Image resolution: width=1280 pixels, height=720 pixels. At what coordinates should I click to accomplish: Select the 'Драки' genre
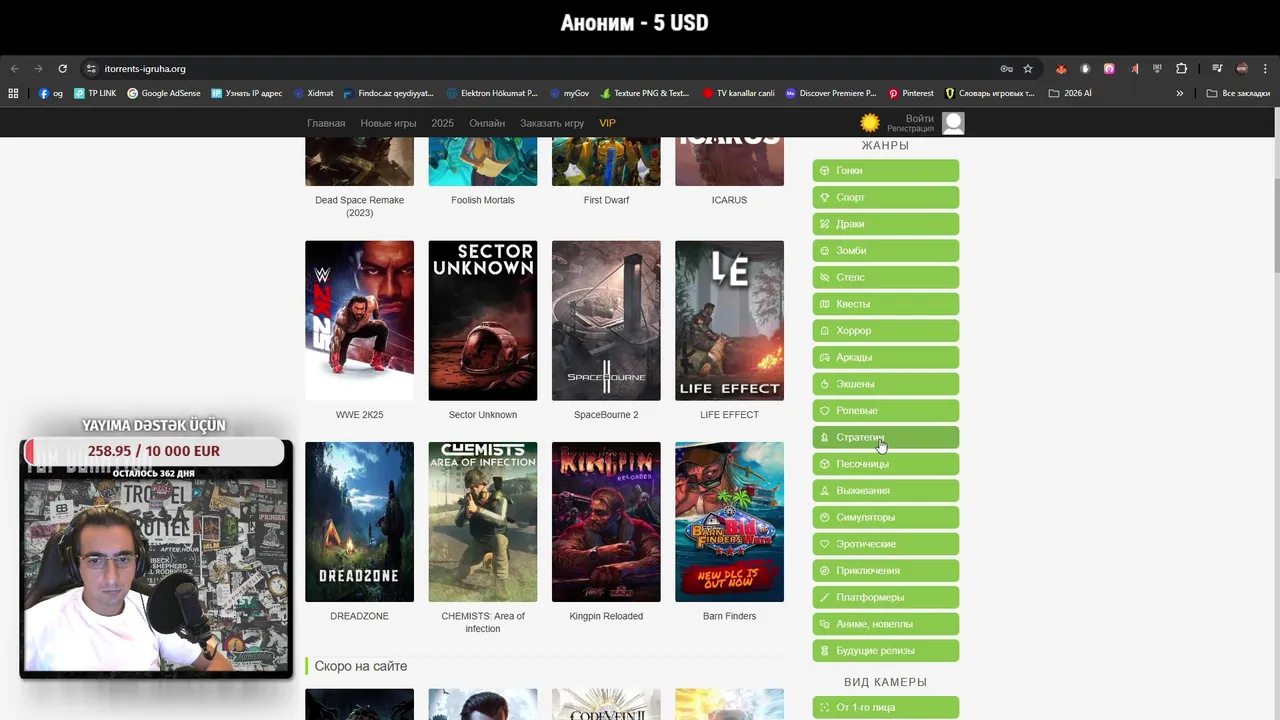[885, 224]
